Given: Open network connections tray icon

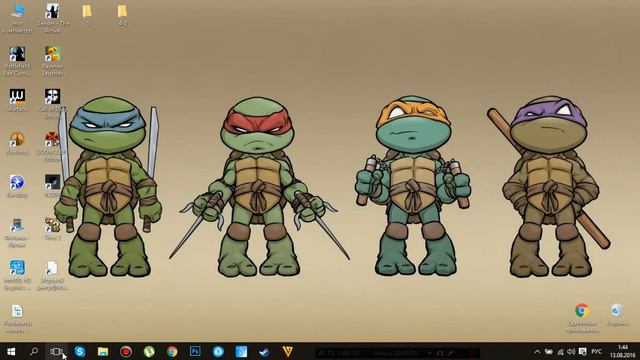Looking at the screenshot, I should pos(560,352).
